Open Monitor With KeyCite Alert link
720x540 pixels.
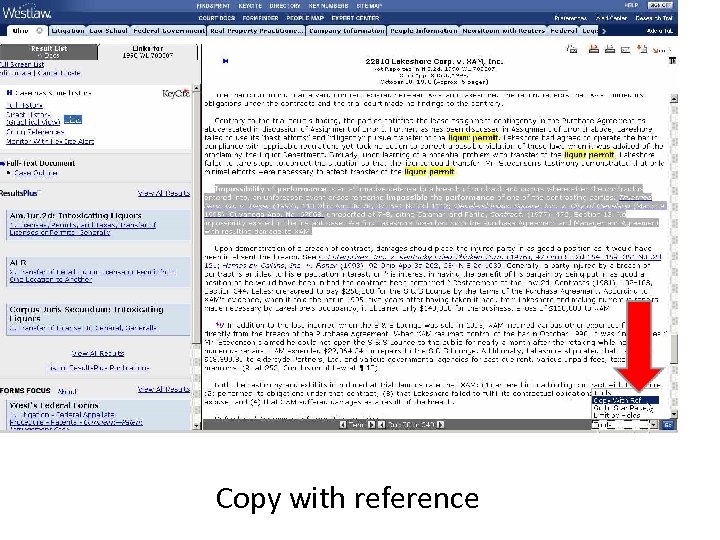click(x=50, y=141)
